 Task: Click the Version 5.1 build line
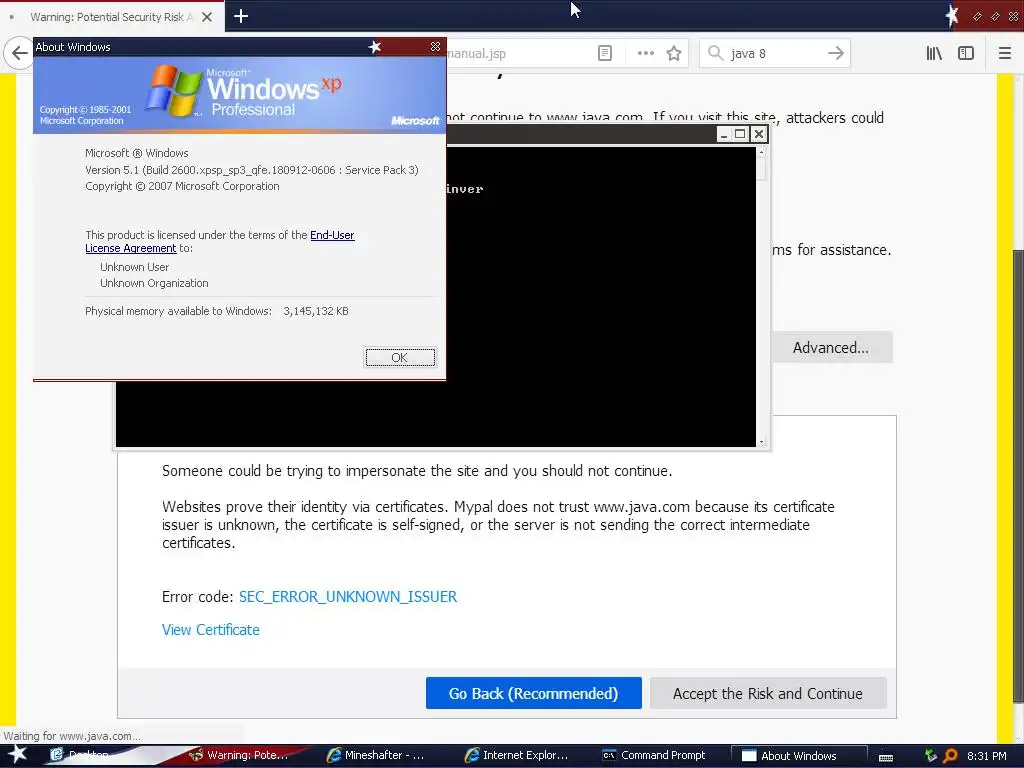[x=251, y=170]
